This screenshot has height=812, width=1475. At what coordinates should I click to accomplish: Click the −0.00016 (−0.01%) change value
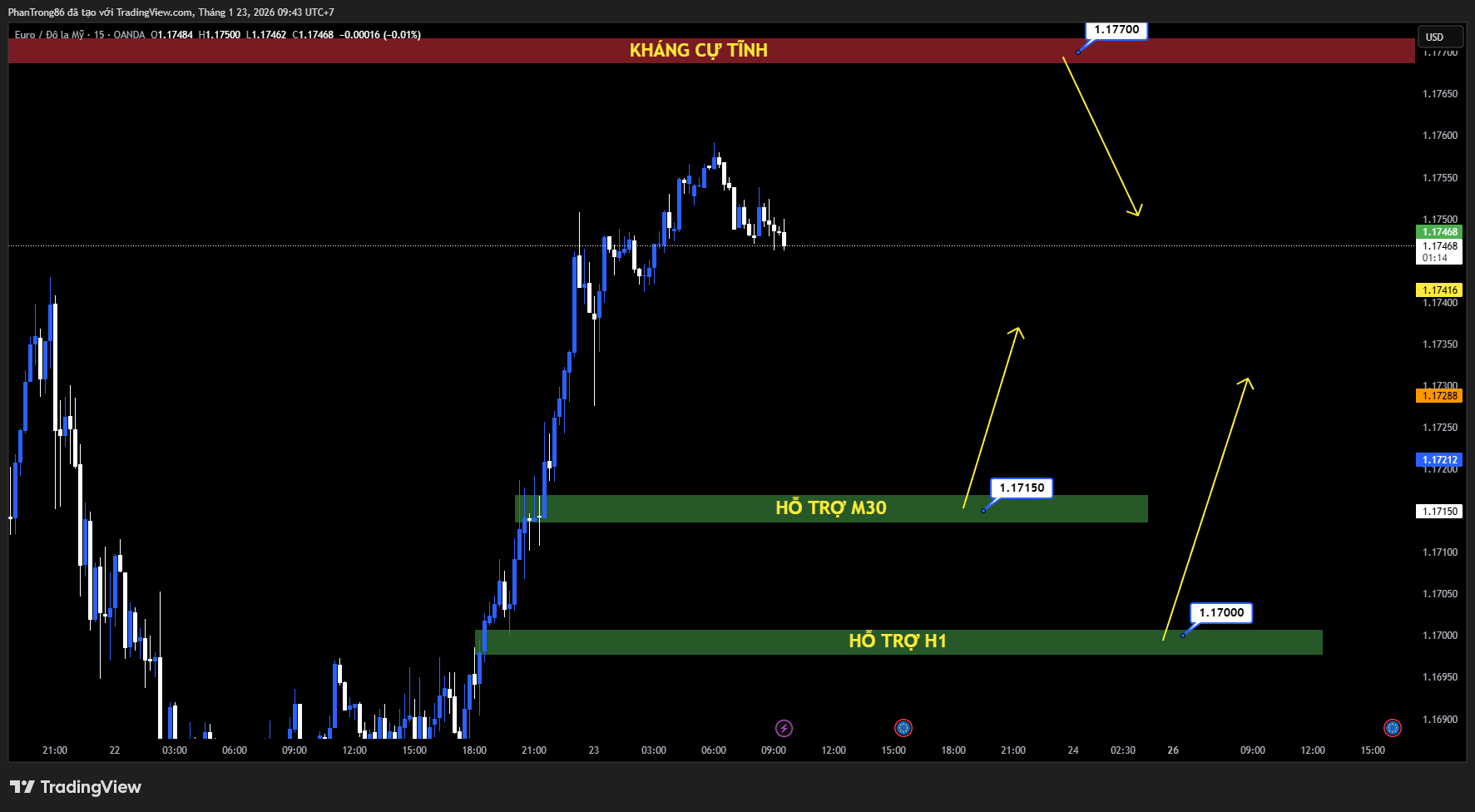[380, 35]
